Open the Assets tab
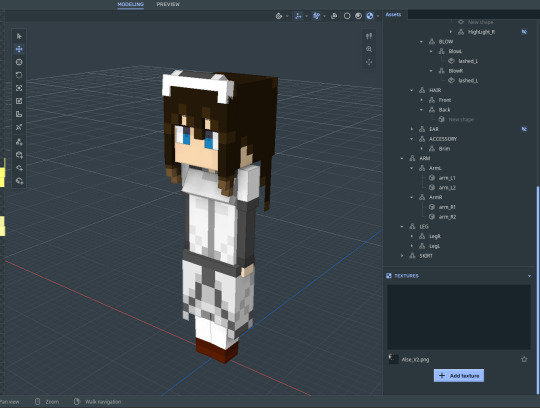Image resolution: width=540 pixels, height=408 pixels. click(393, 14)
